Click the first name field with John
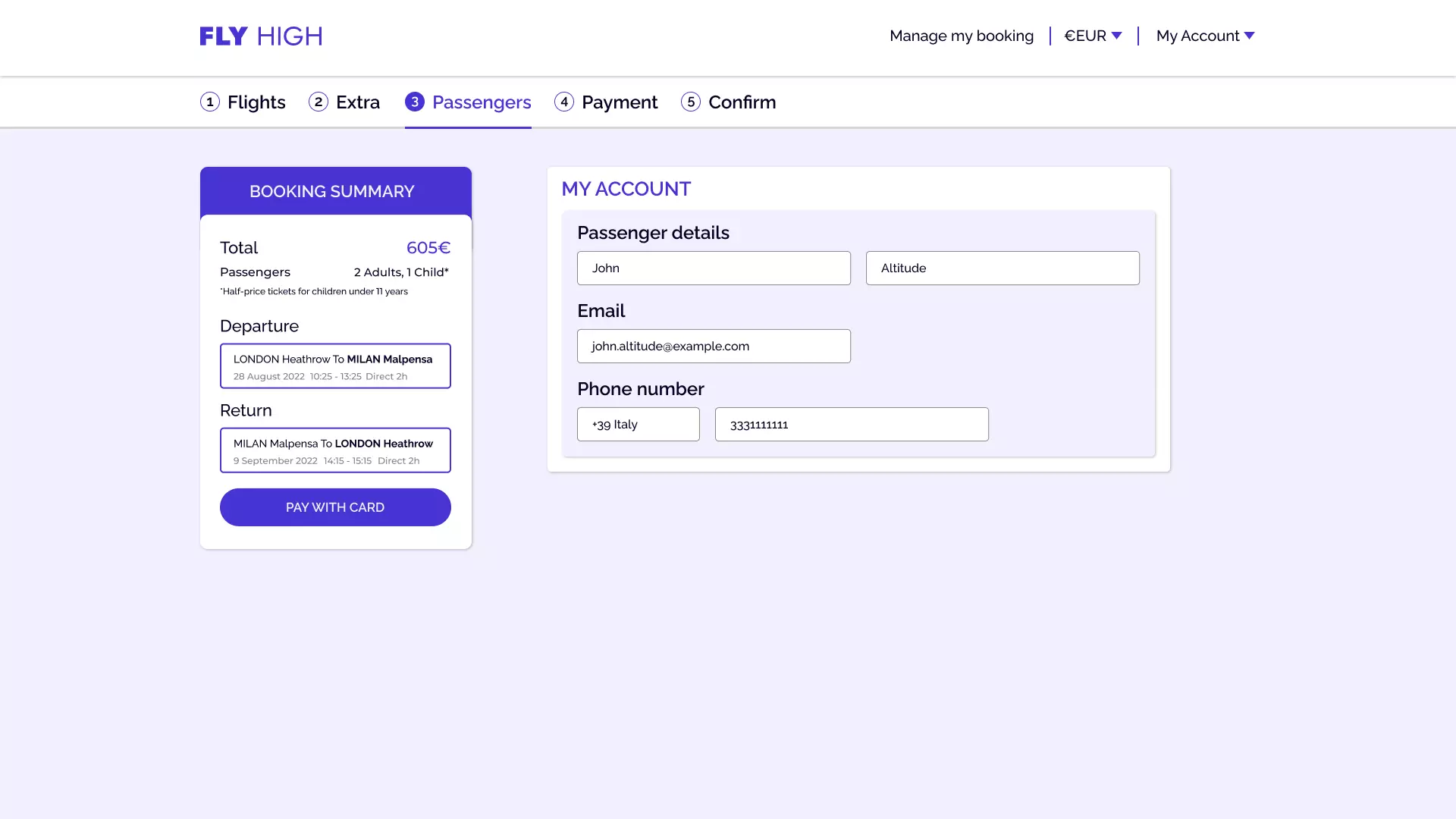Screen dimensions: 1456x819 click(x=714, y=268)
